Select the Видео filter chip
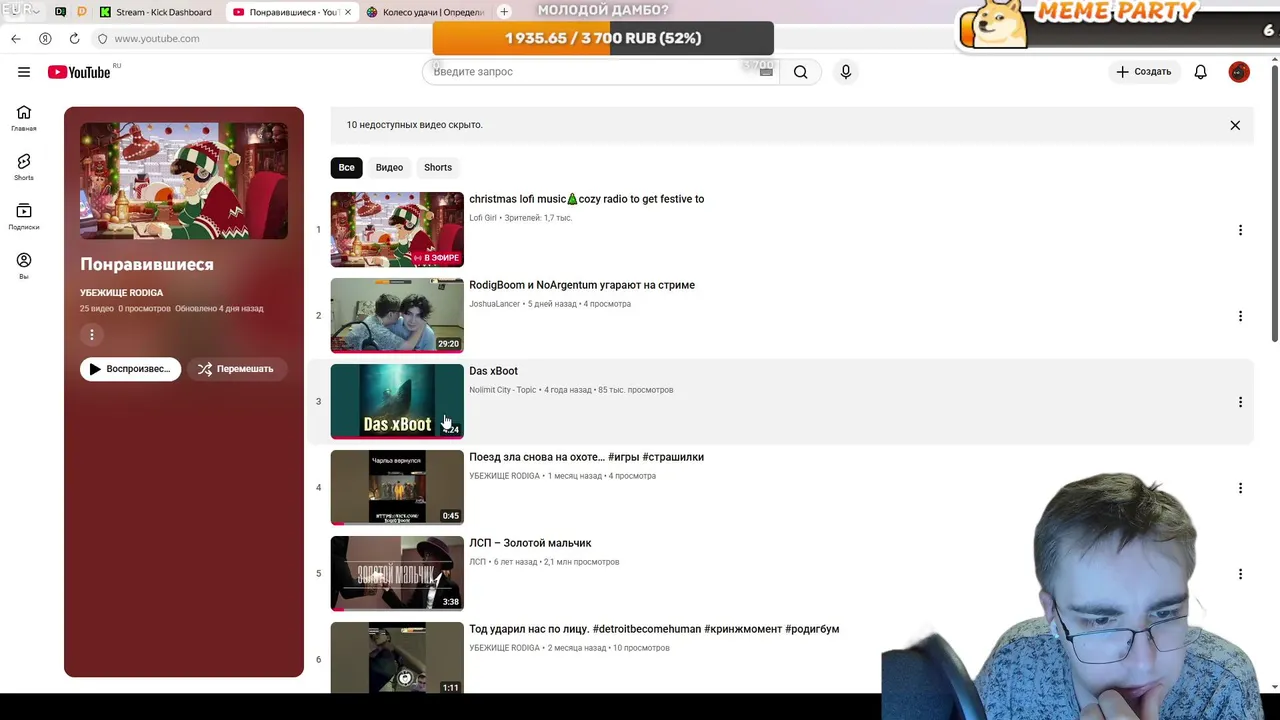Image resolution: width=1280 pixels, height=720 pixels. tap(389, 167)
